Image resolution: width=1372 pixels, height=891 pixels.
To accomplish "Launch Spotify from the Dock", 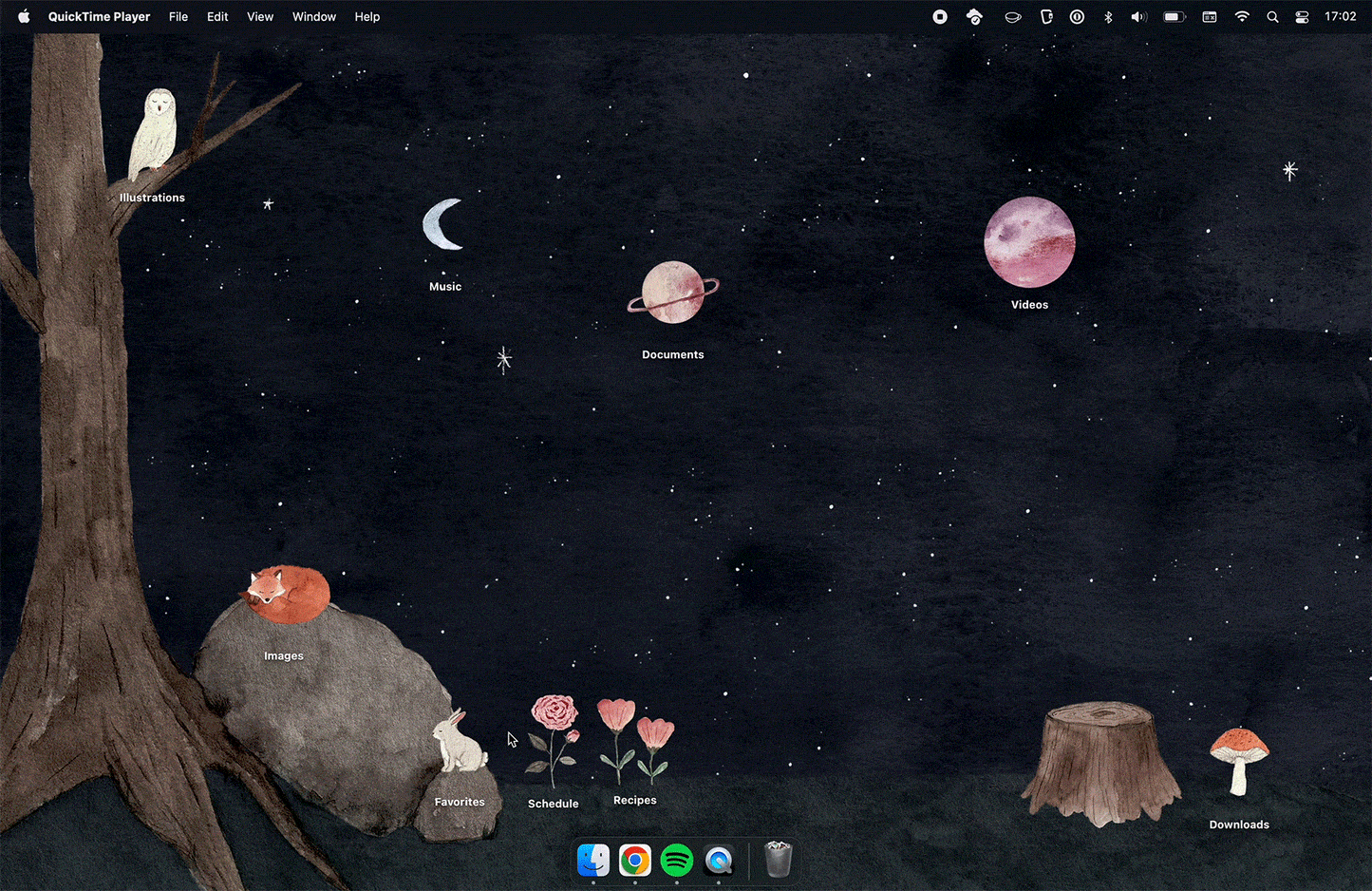I will tap(677, 861).
